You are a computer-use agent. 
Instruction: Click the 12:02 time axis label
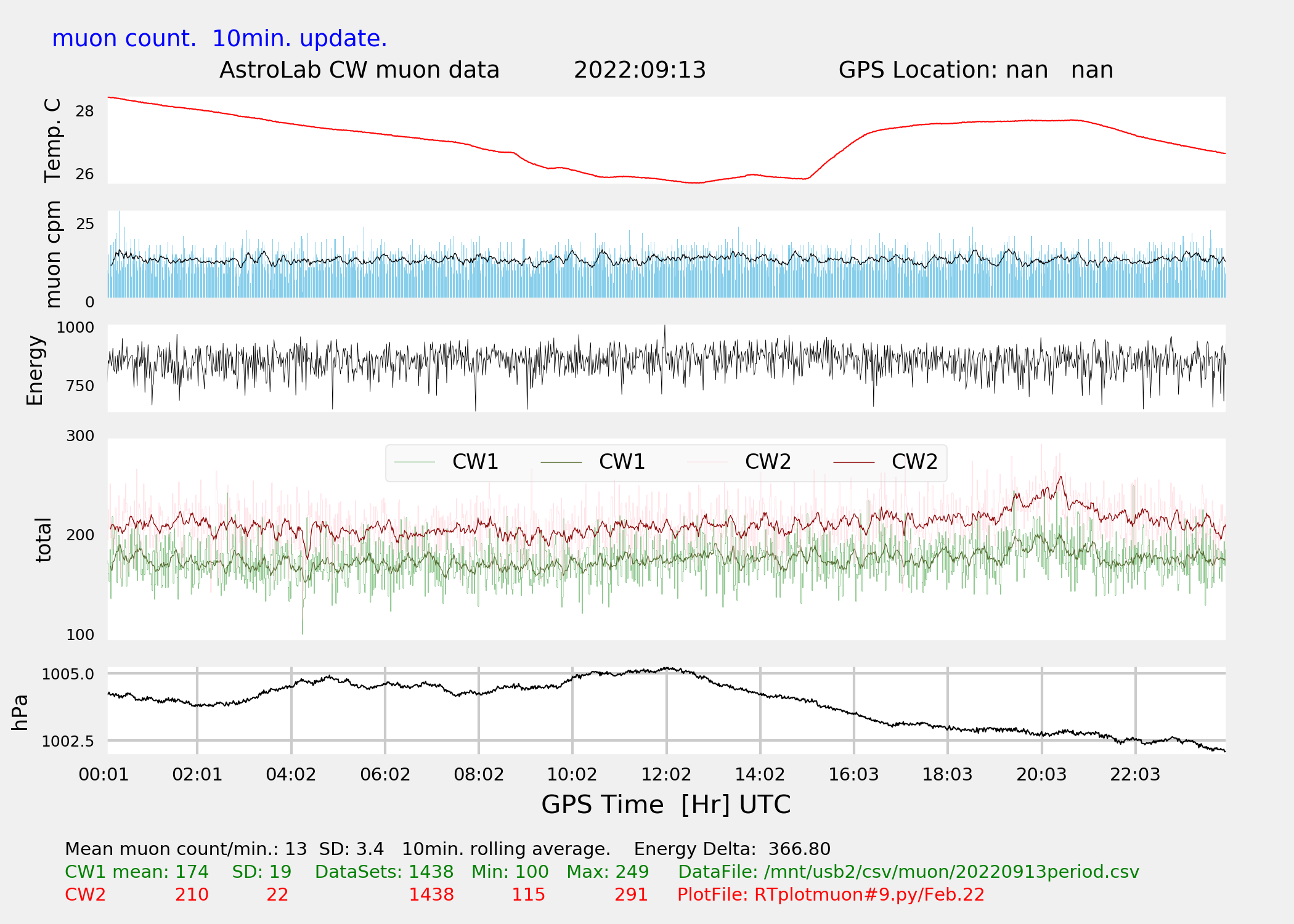pyautogui.click(x=666, y=775)
